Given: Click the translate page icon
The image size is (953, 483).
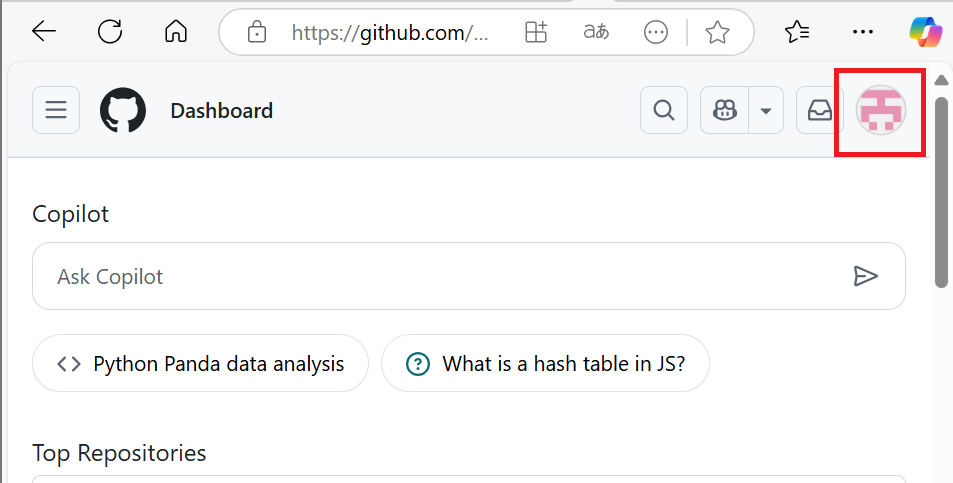Looking at the screenshot, I should pyautogui.click(x=596, y=32).
